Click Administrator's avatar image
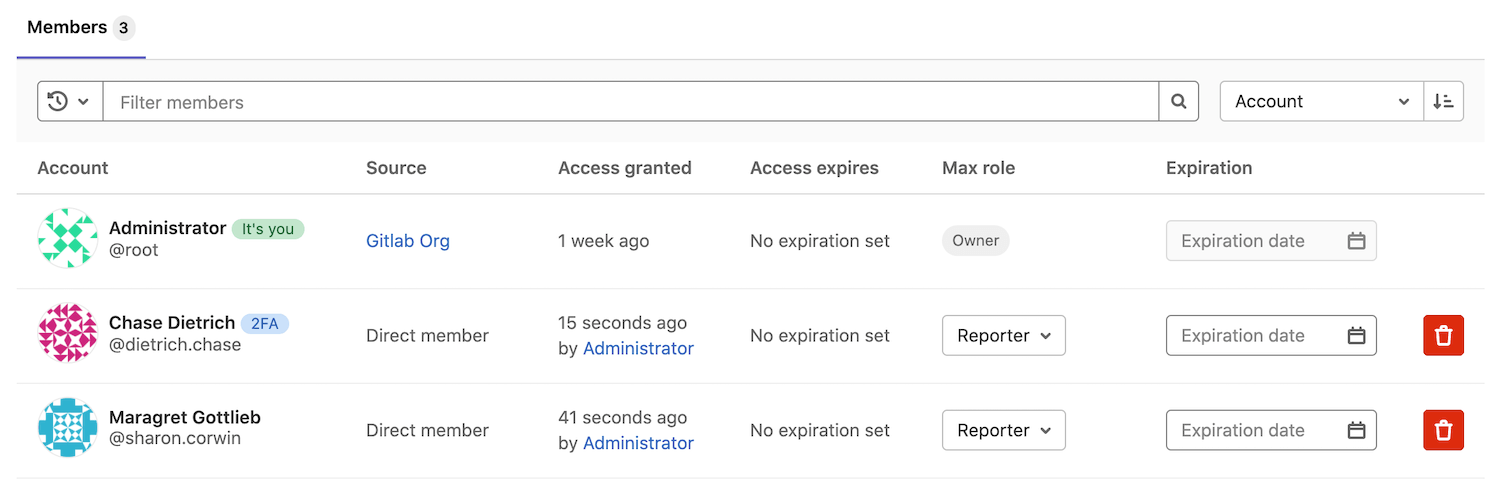 tap(67, 238)
